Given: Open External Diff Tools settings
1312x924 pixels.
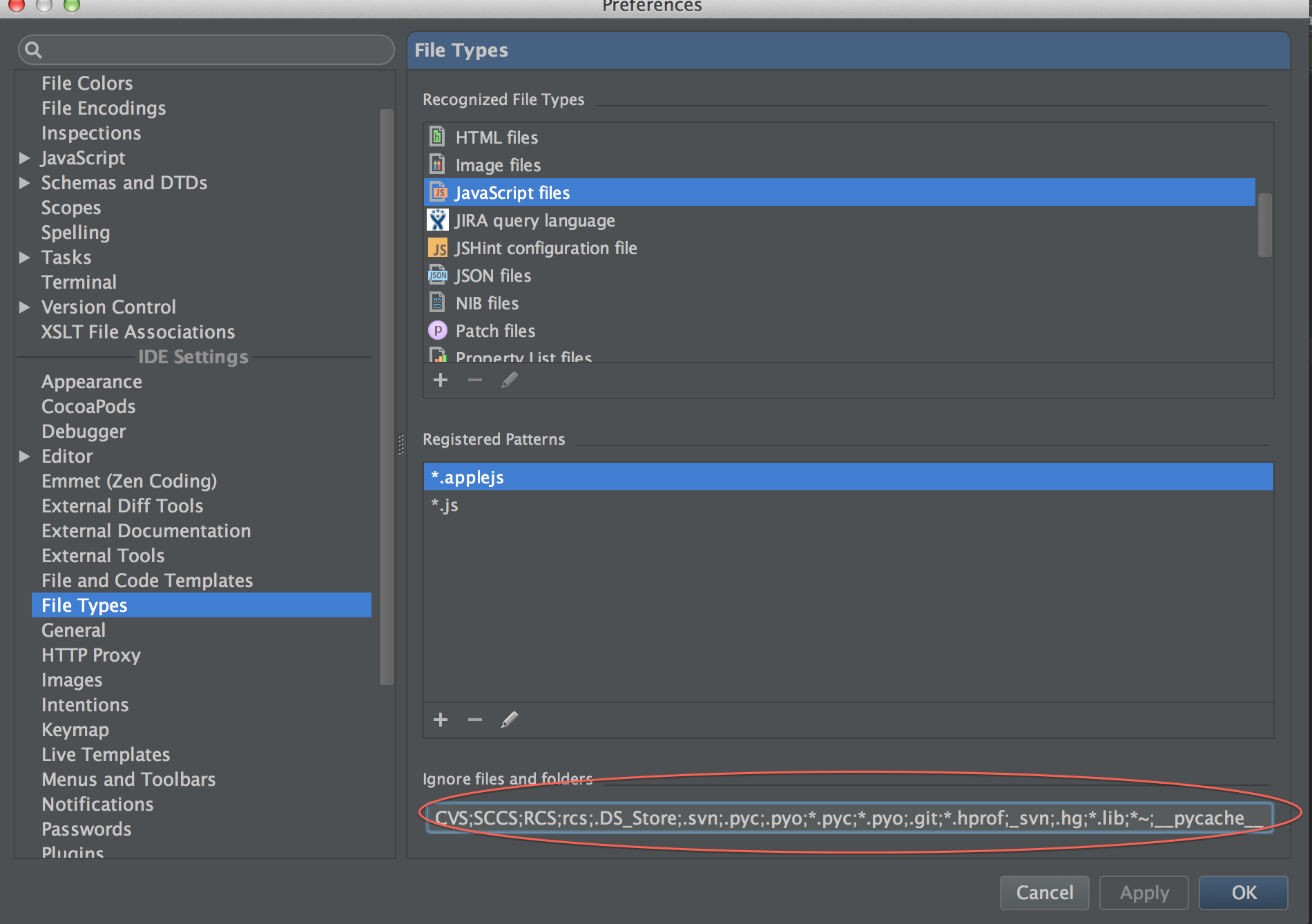Looking at the screenshot, I should [122, 506].
